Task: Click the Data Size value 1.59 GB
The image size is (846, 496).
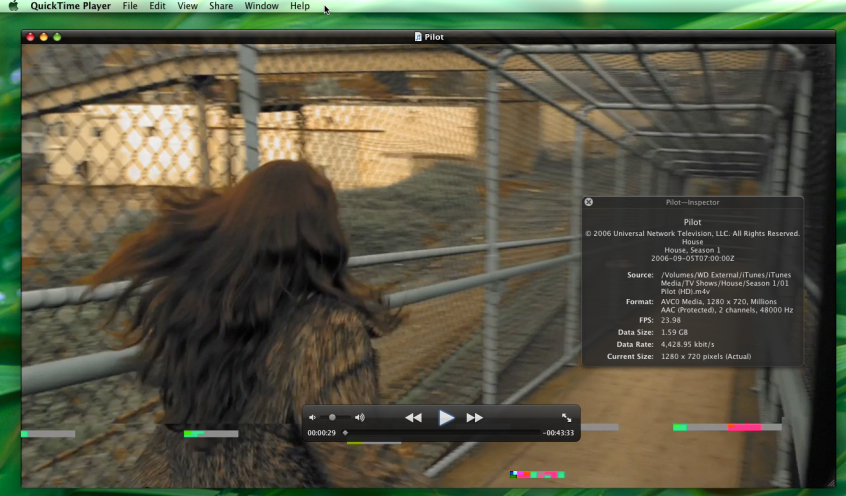Action: [674, 332]
